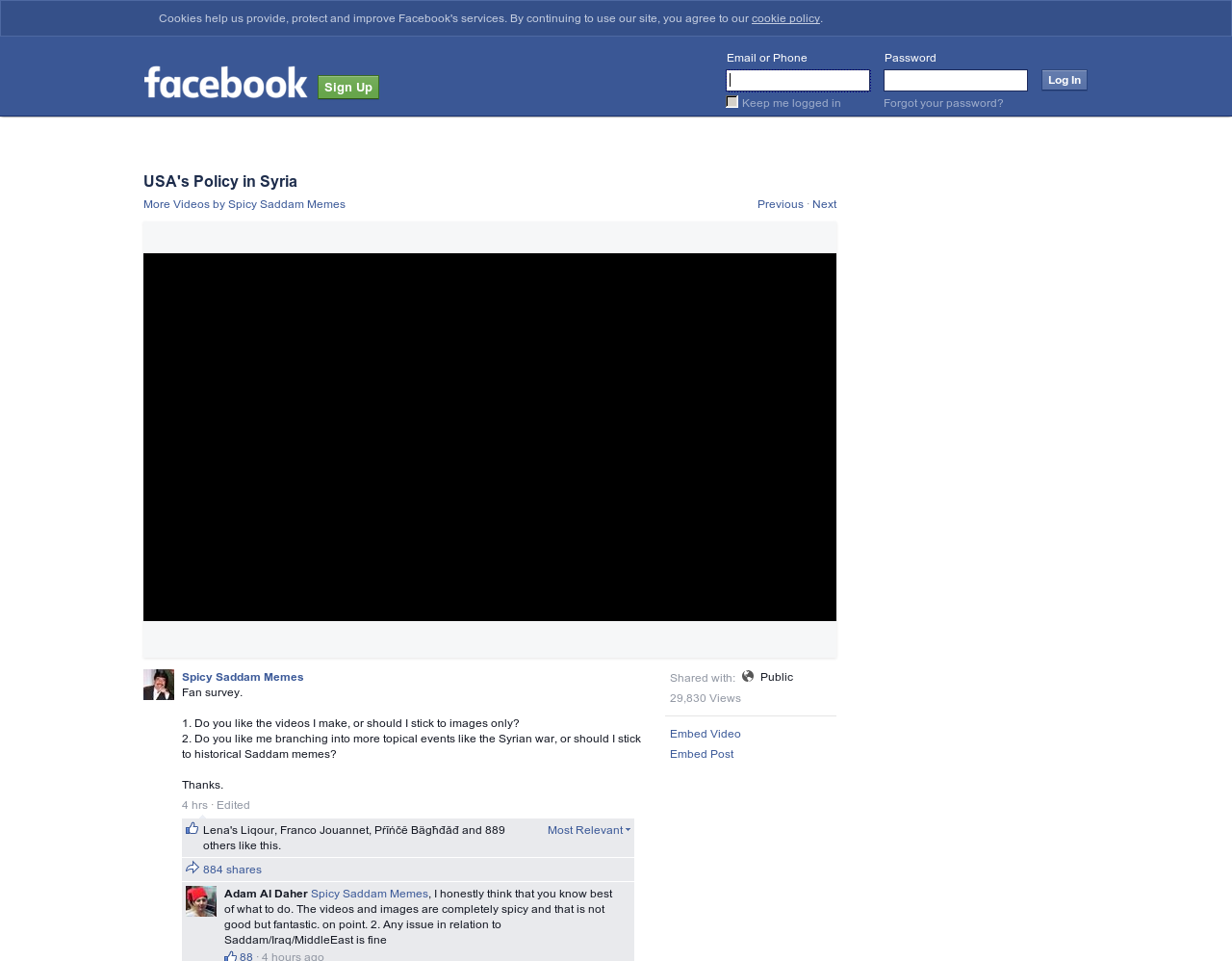Click the green Sign Up button
The height and width of the screenshot is (961, 1232).
[348, 88]
